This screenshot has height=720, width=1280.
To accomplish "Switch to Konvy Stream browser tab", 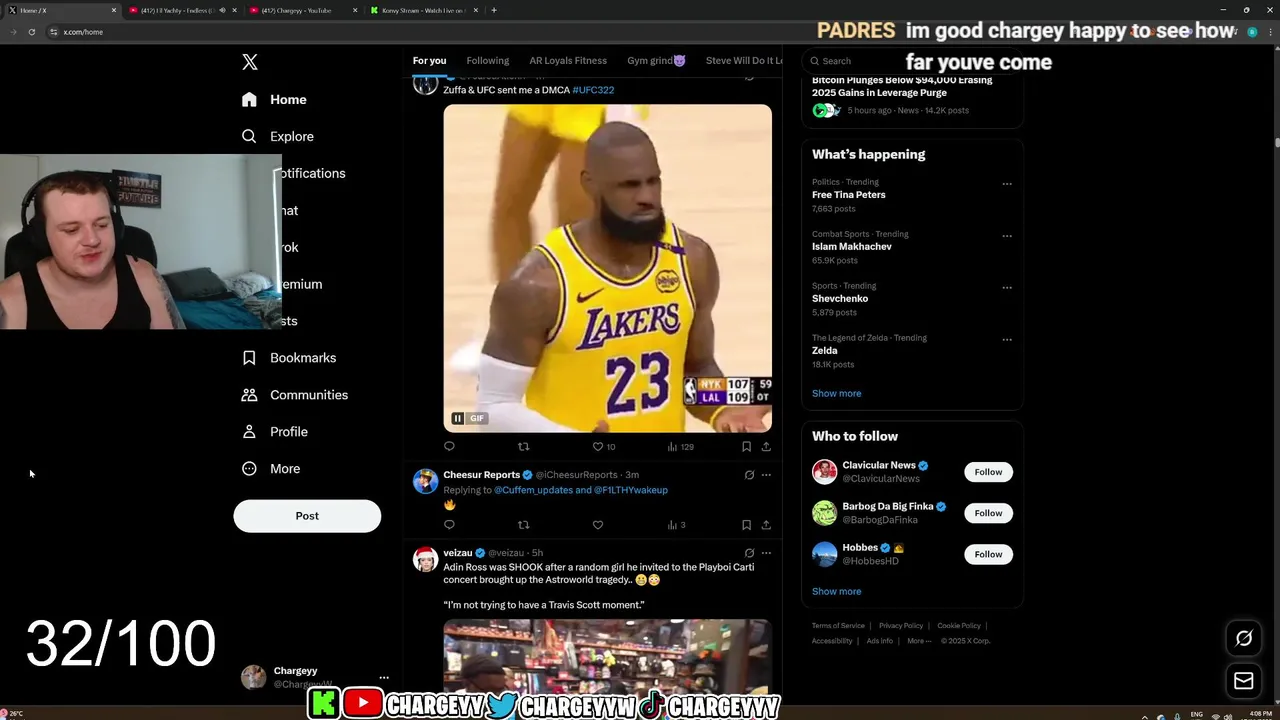I will (x=422, y=10).
